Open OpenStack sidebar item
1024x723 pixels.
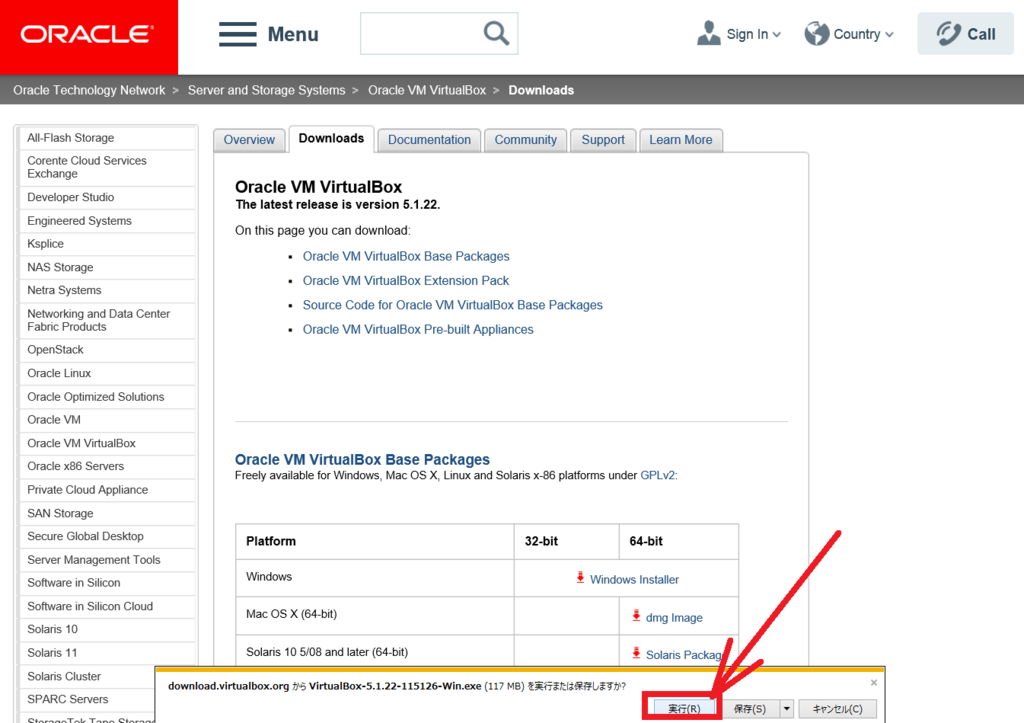pyautogui.click(x=56, y=349)
